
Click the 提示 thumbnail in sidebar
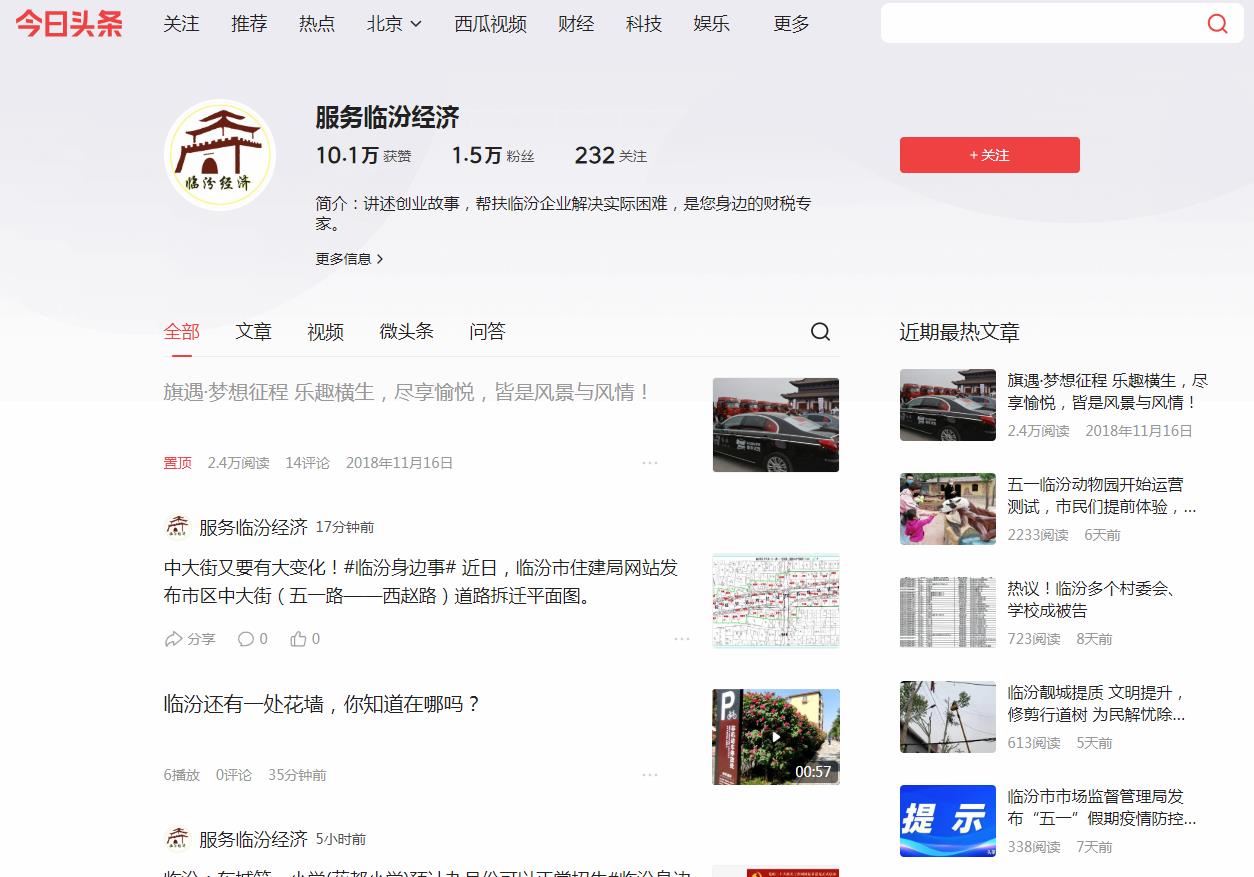click(x=948, y=821)
